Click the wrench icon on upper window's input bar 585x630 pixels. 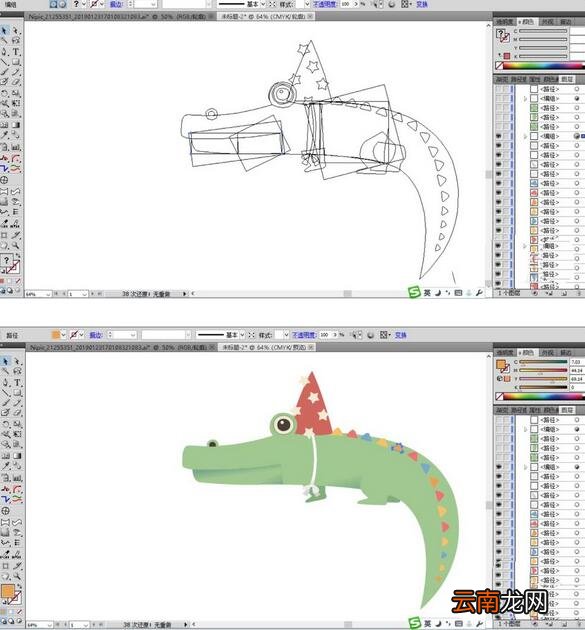[479, 293]
